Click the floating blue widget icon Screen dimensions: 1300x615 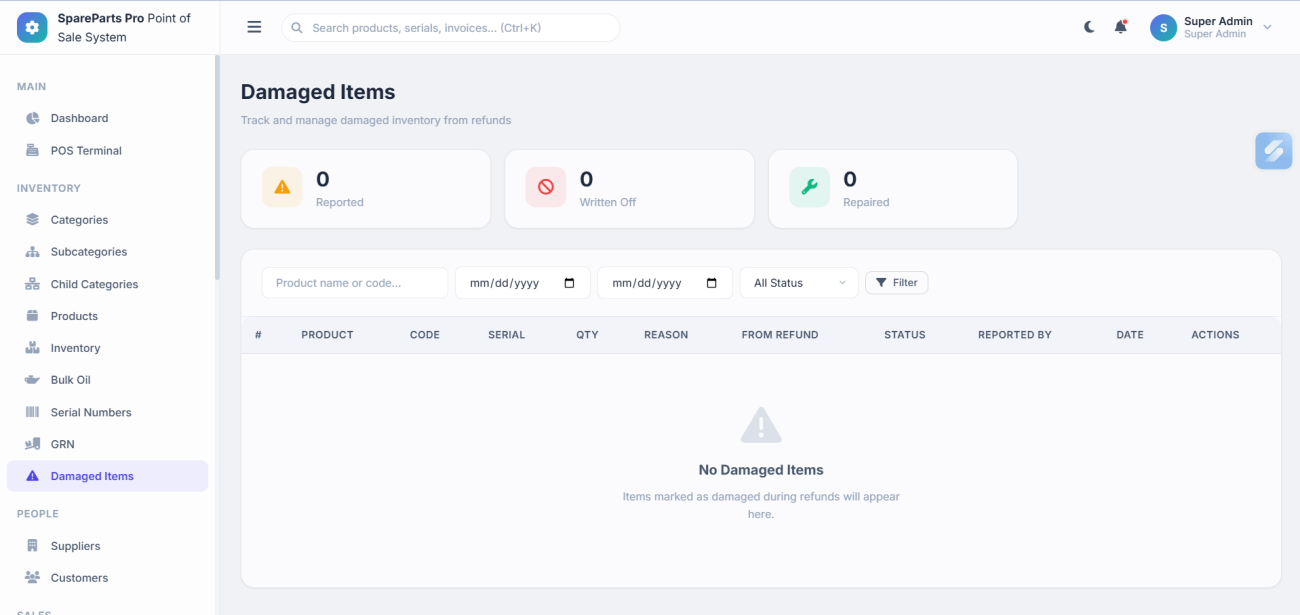1274,151
